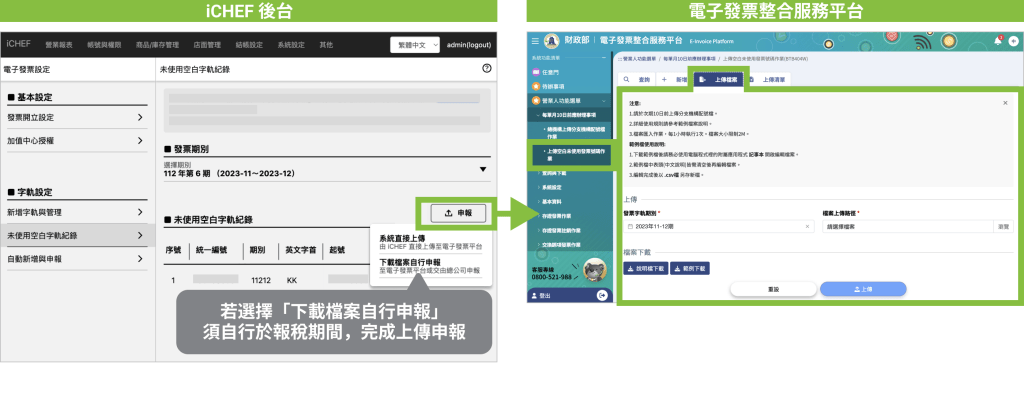Clear the invoice period field with the X icon
This screenshot has width=1024, height=404.
point(807,227)
